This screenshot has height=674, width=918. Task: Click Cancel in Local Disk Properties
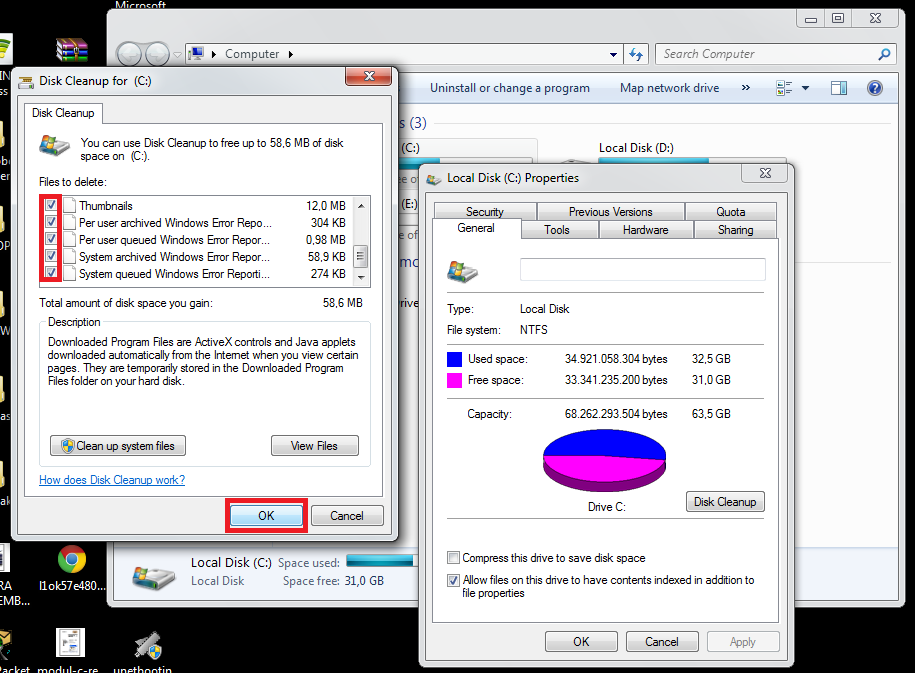pyautogui.click(x=662, y=642)
